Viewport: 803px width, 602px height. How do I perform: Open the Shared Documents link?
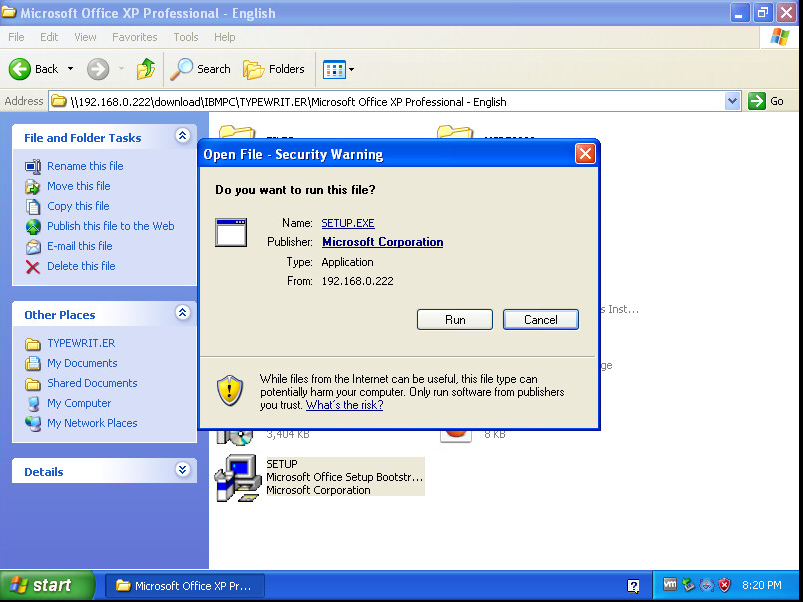click(x=92, y=383)
